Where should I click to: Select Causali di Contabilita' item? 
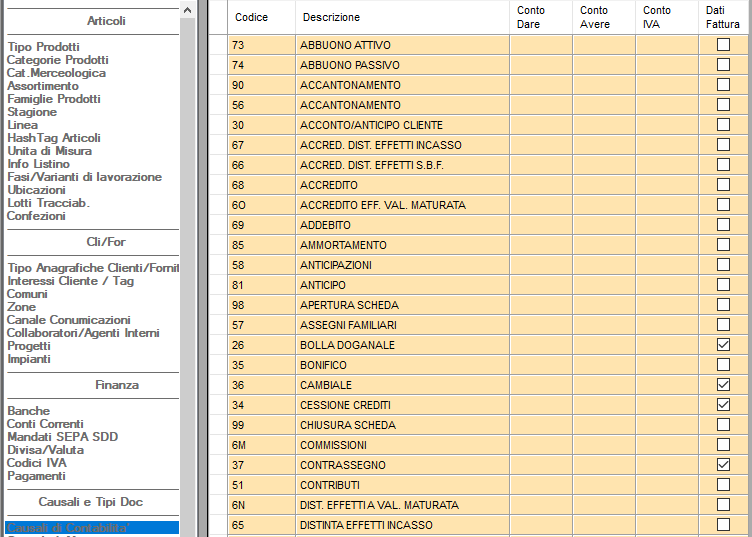click(x=68, y=527)
